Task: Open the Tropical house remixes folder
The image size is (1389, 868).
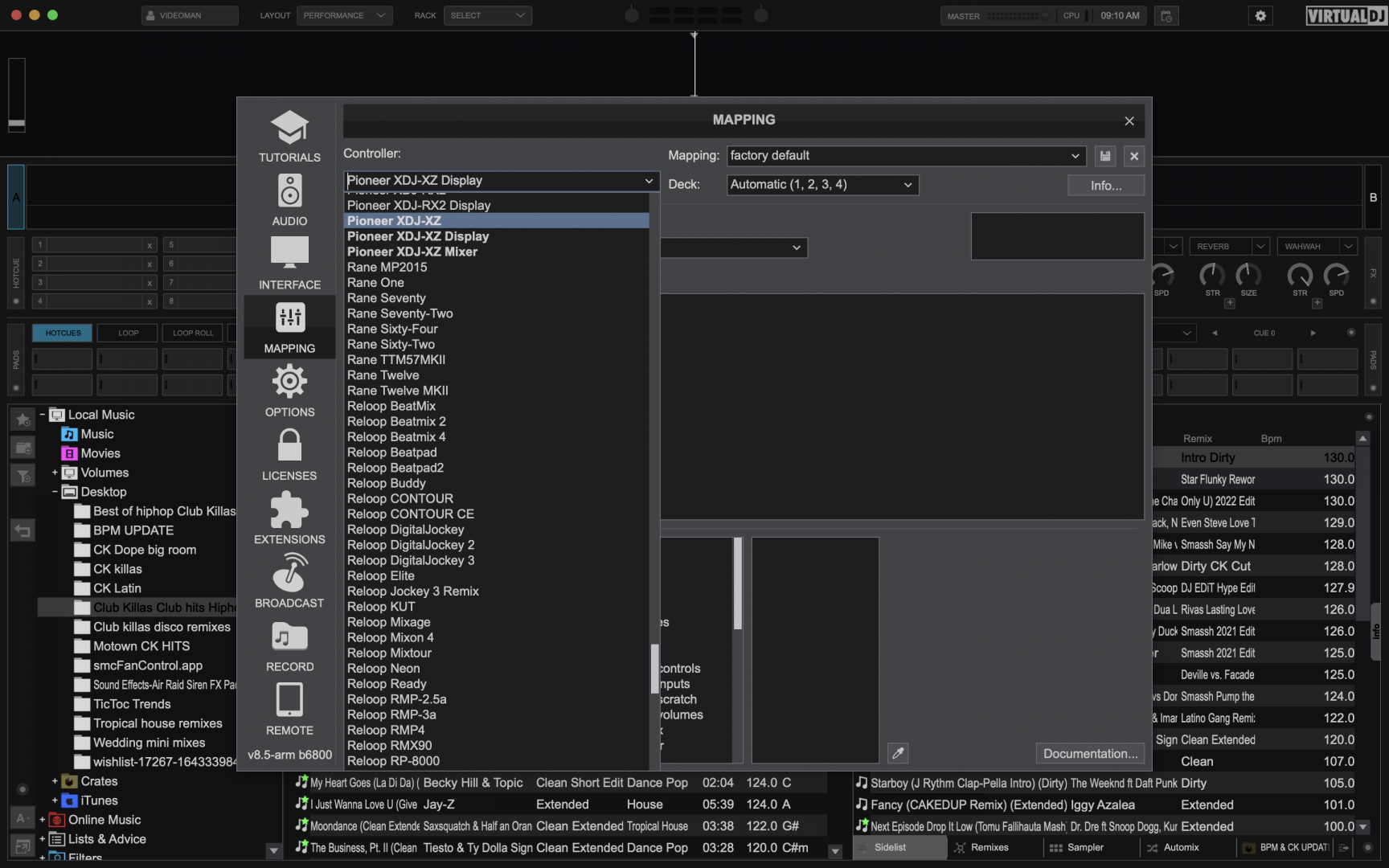Action: 158,723
